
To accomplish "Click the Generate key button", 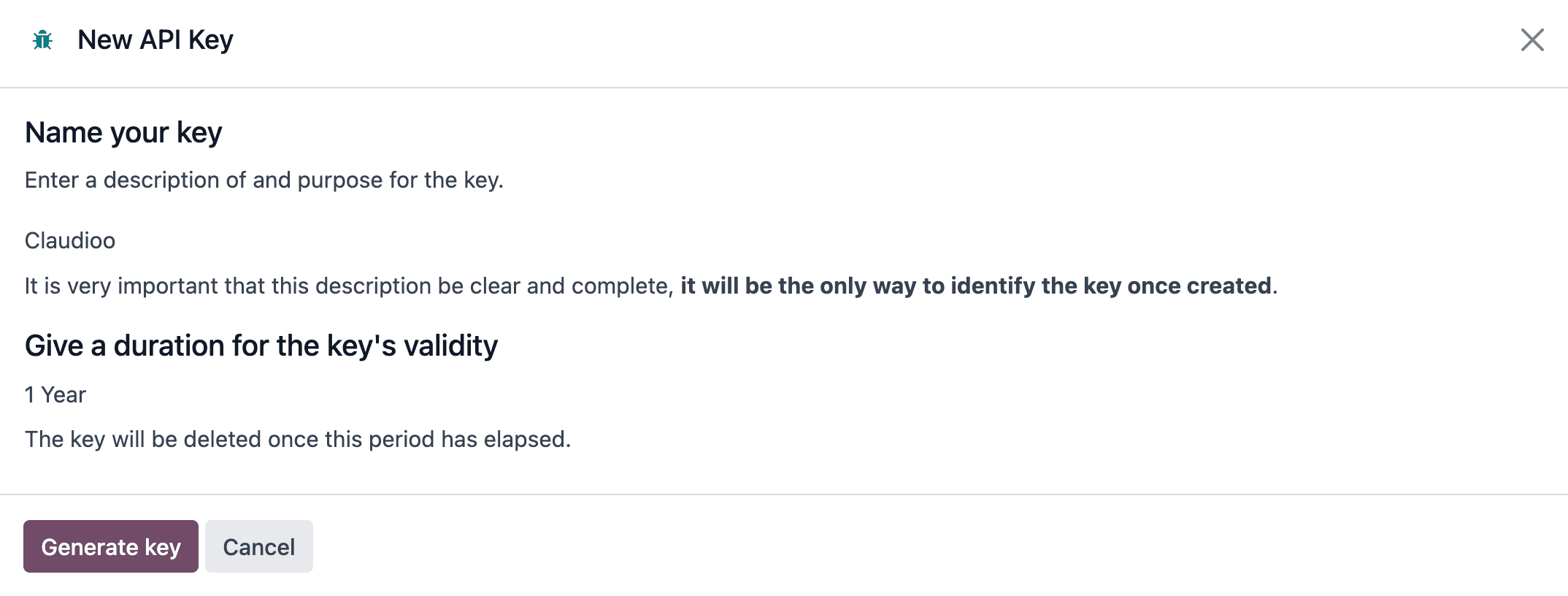I will pos(111,546).
